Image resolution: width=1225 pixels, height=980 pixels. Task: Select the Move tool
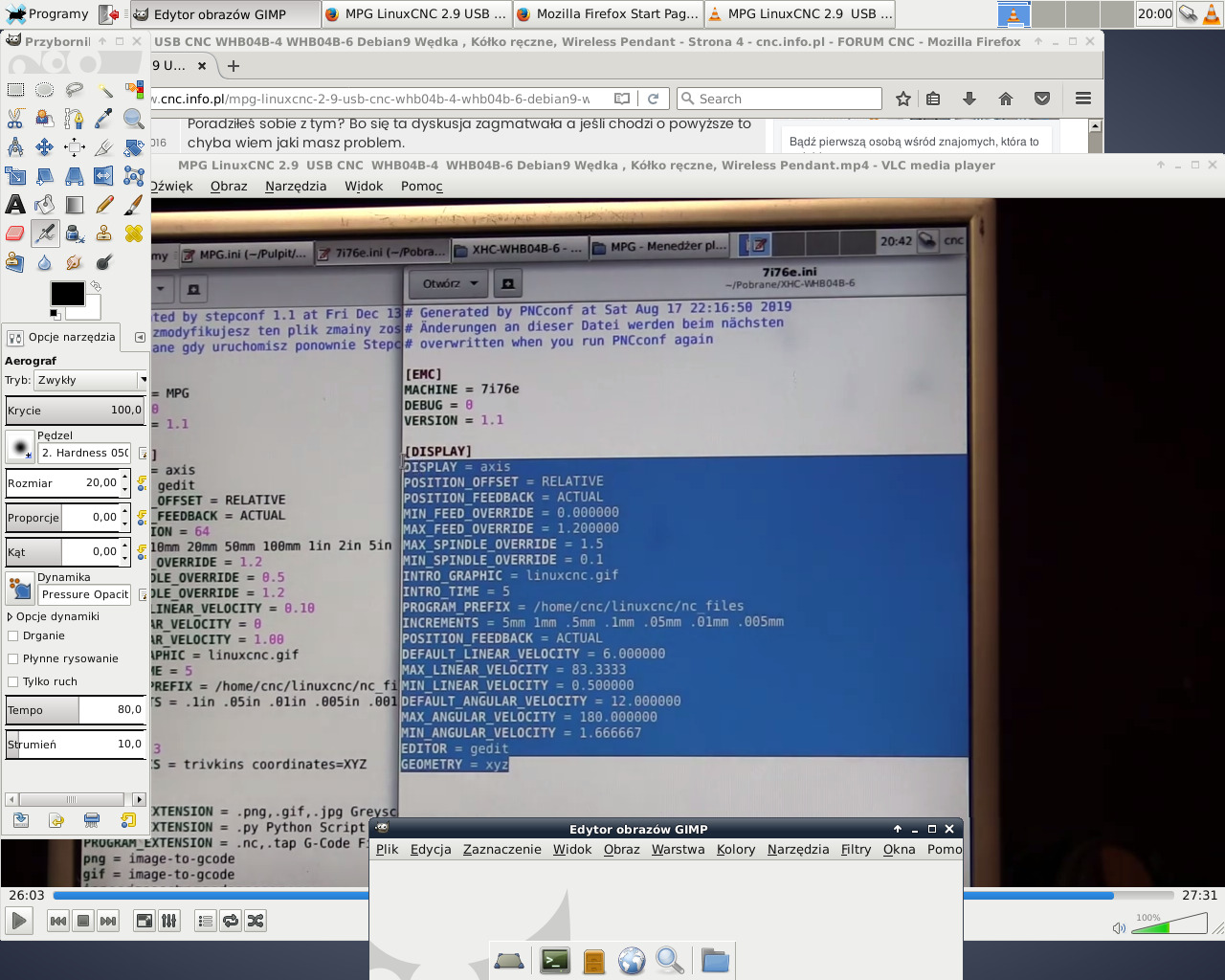coord(44,147)
